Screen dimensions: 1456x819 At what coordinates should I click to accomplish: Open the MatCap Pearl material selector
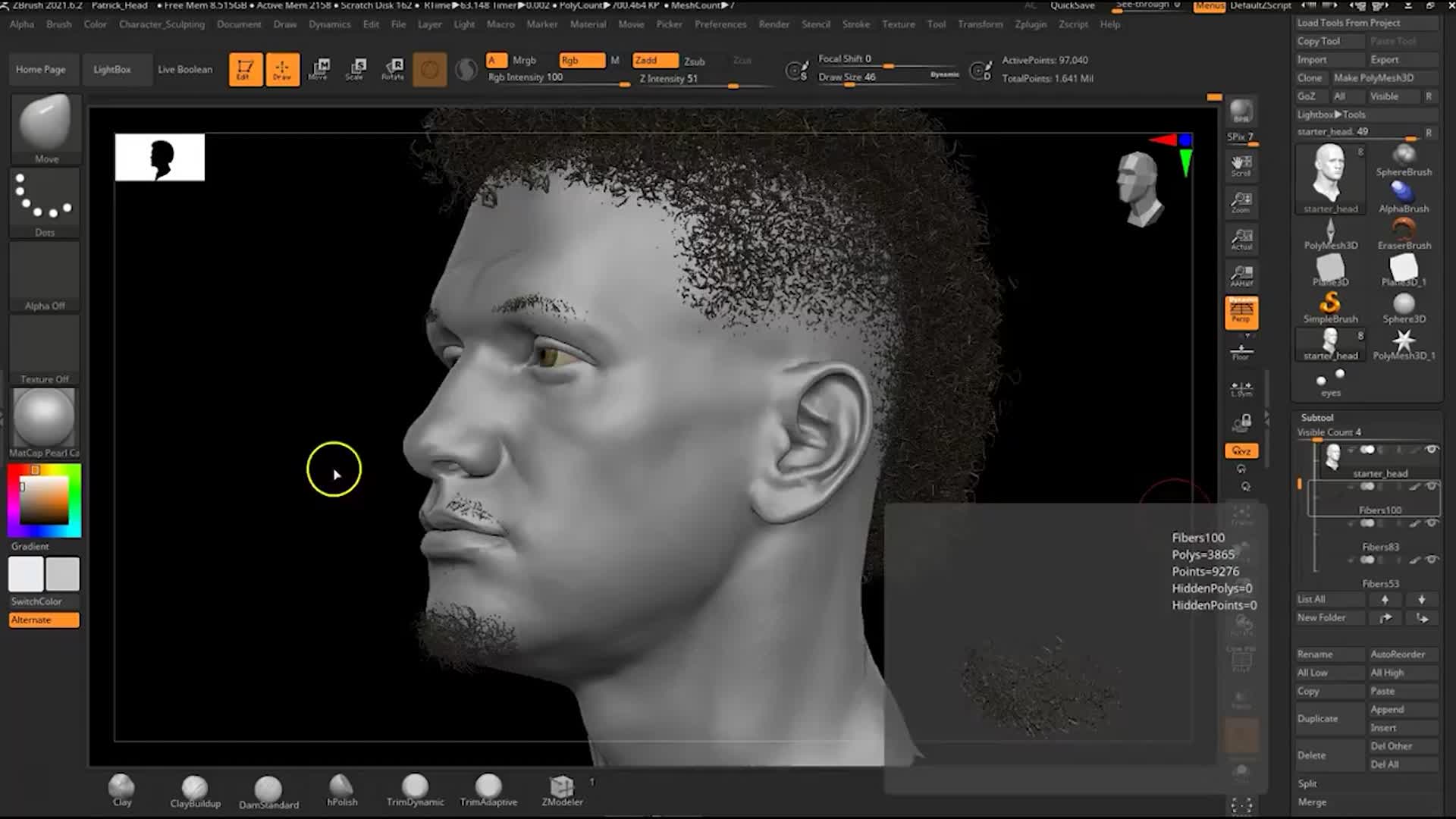pos(45,423)
